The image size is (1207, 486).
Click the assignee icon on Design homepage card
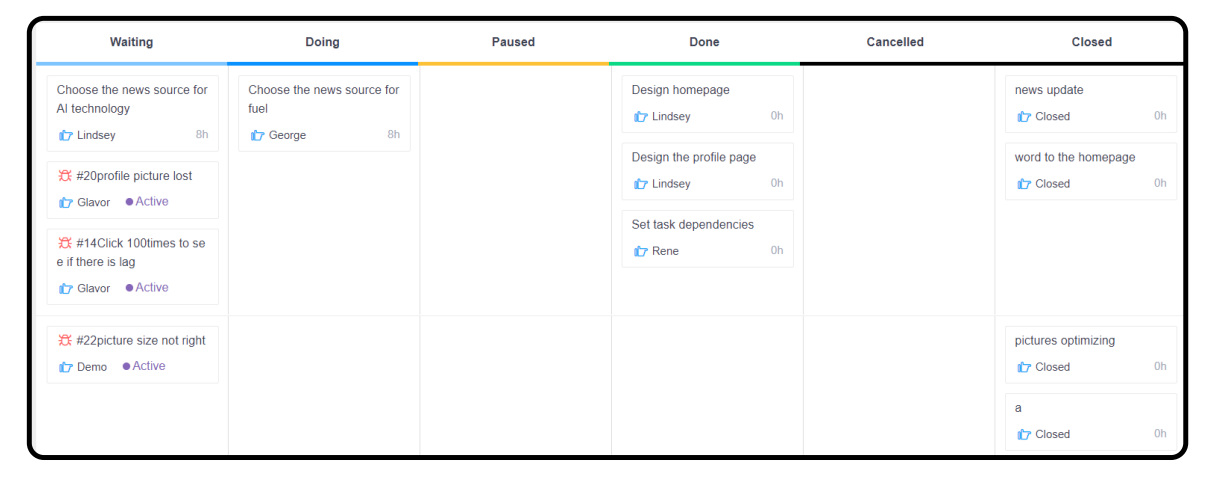coord(641,117)
